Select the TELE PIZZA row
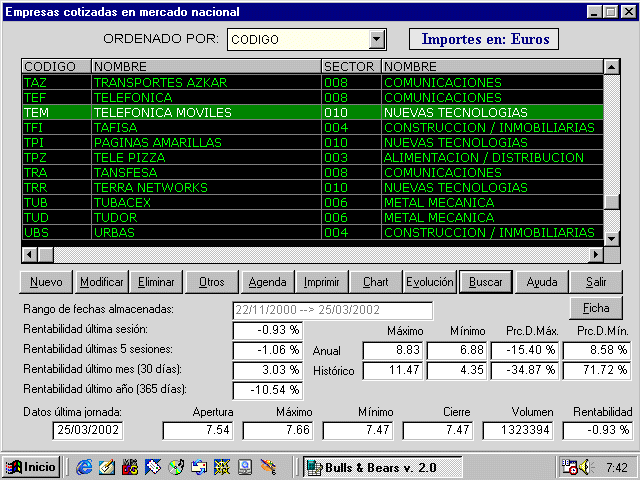Image resolution: width=640 pixels, height=480 pixels. [313, 158]
